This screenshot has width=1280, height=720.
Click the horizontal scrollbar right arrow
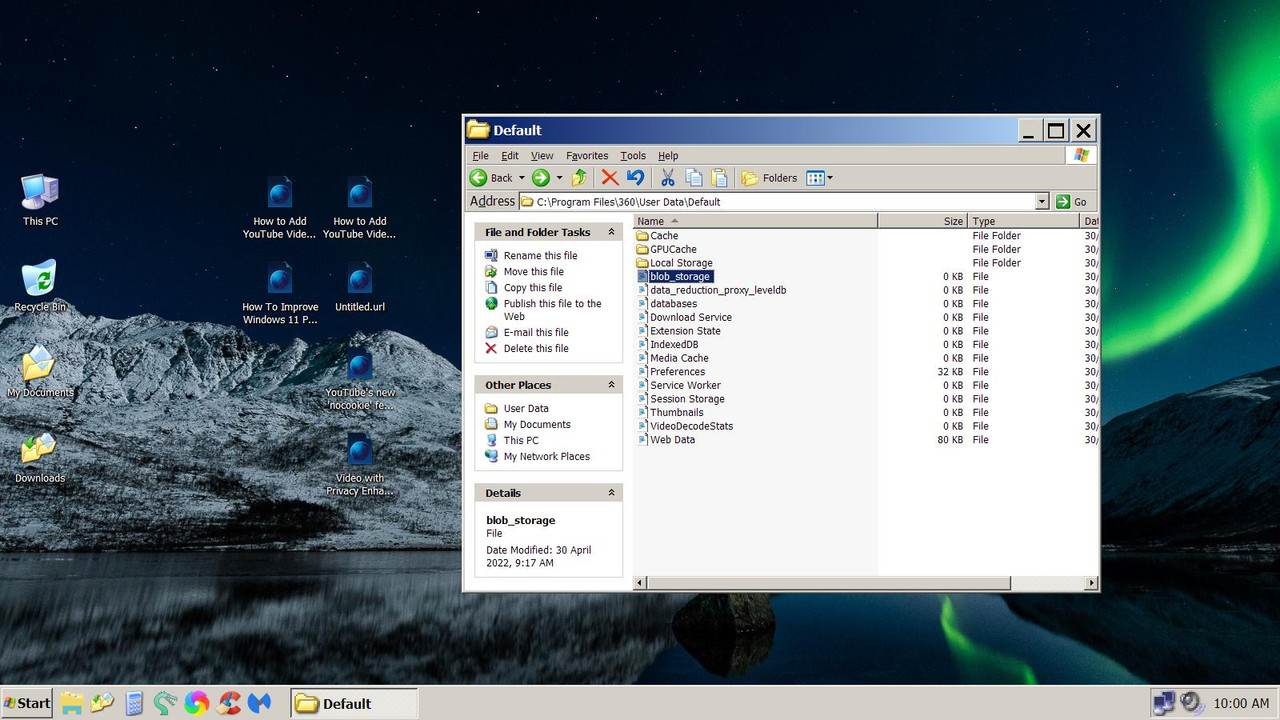pyautogui.click(x=1092, y=583)
